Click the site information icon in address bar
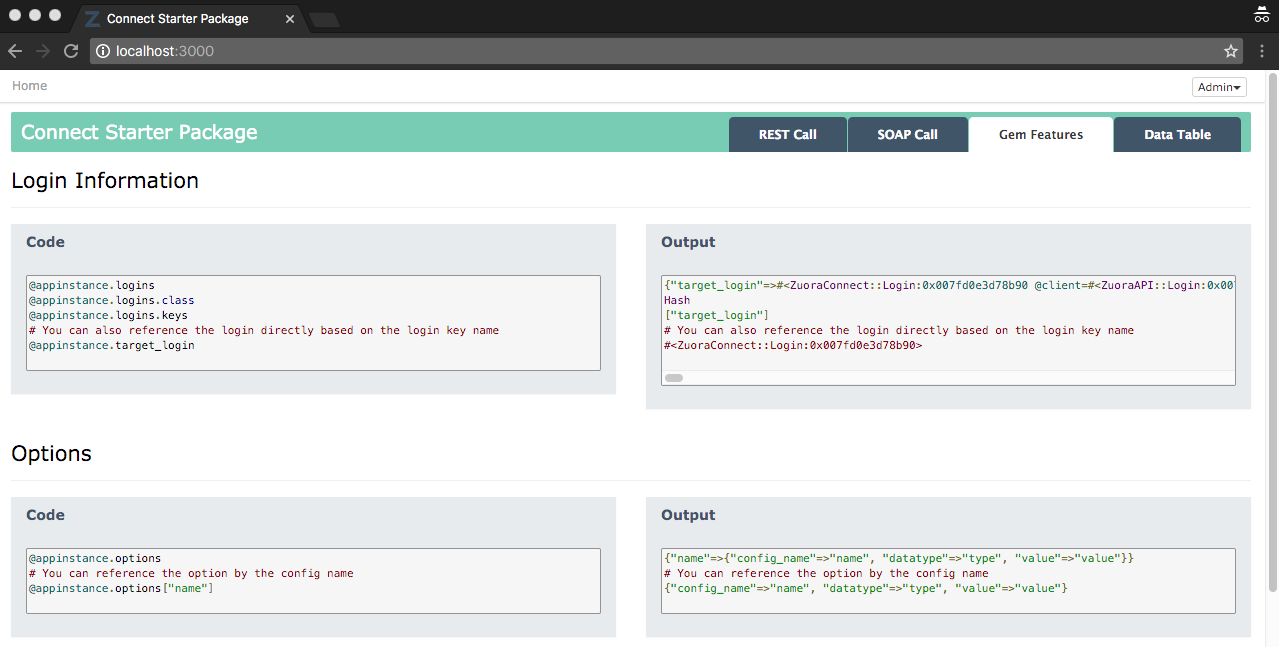This screenshot has width=1279, height=647. [103, 51]
